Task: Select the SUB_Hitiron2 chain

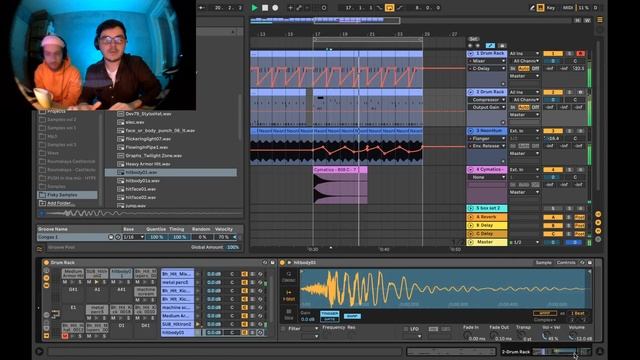Action: [177, 324]
